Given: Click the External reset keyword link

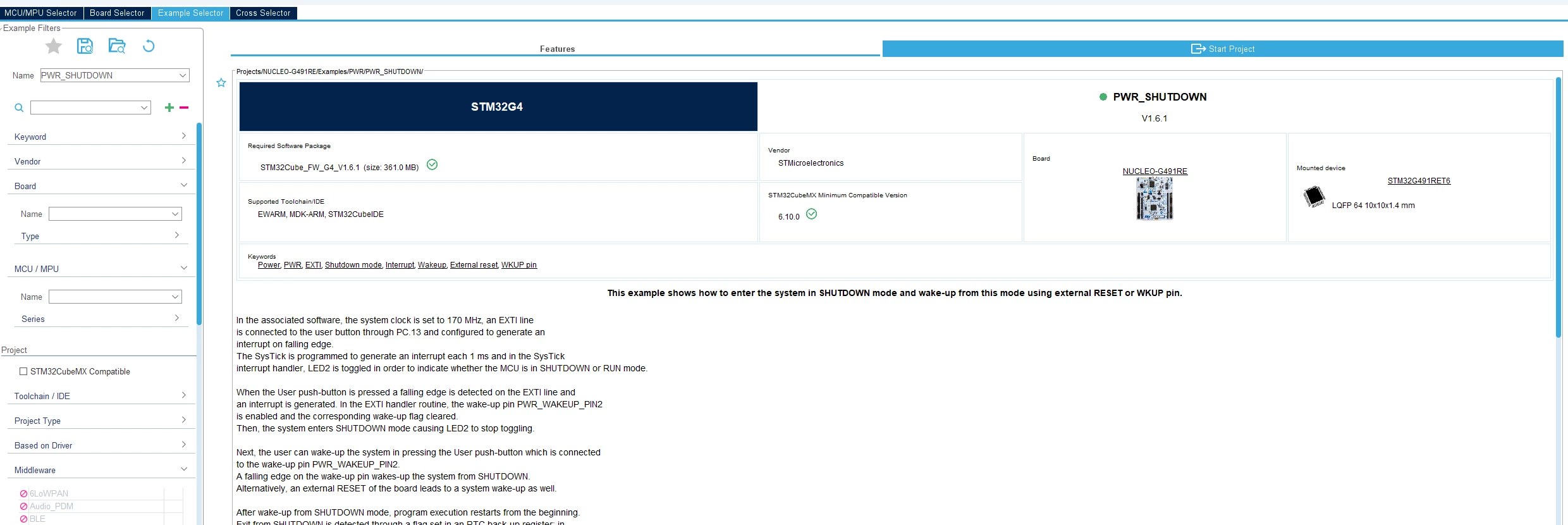Looking at the screenshot, I should tap(474, 265).
